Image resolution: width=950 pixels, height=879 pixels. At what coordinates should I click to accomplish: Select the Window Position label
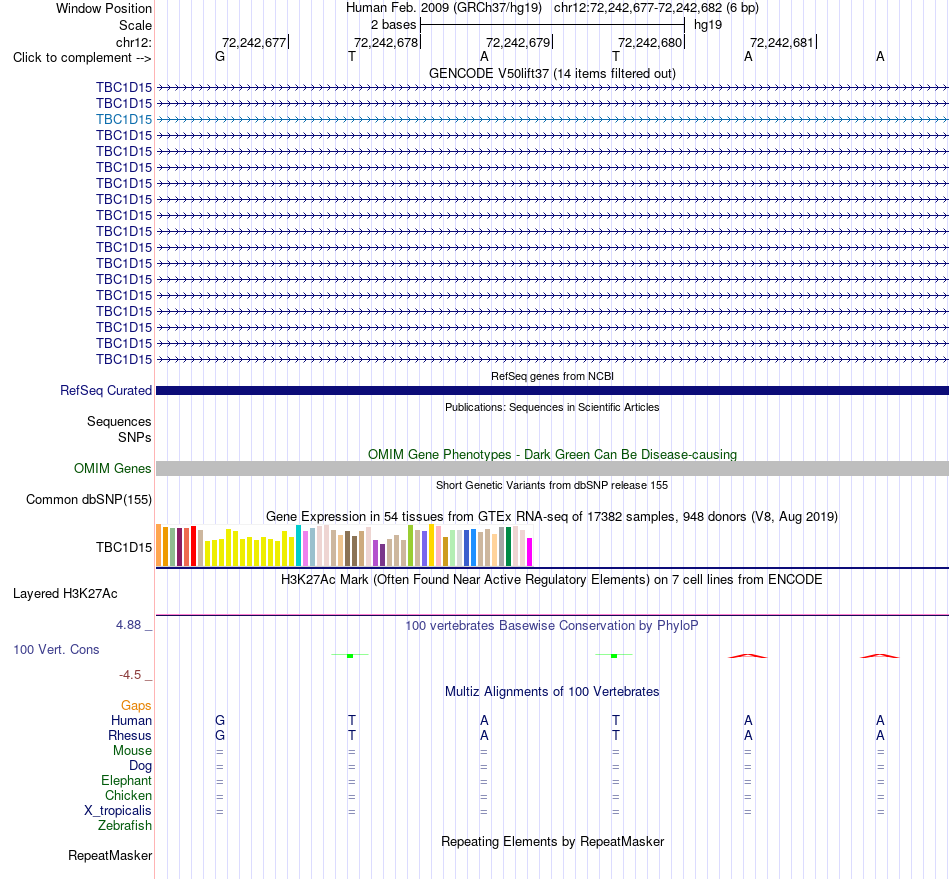[x=104, y=8]
